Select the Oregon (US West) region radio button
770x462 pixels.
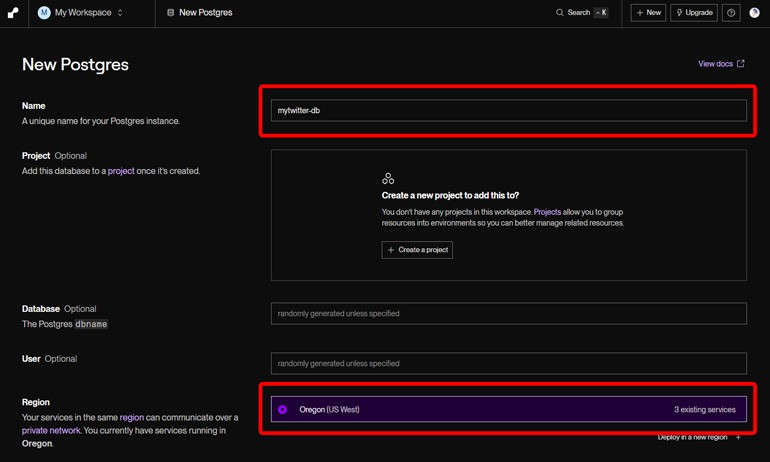point(283,410)
